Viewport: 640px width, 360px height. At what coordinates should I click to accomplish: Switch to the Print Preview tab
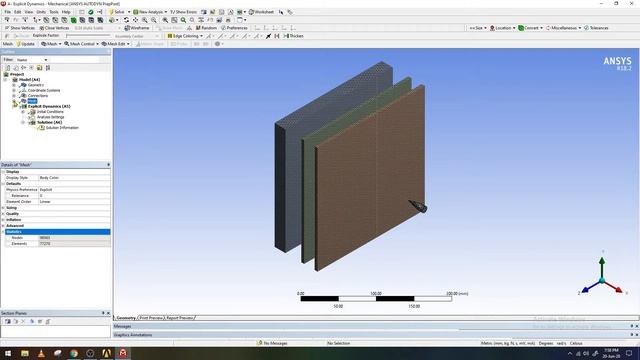(151, 318)
